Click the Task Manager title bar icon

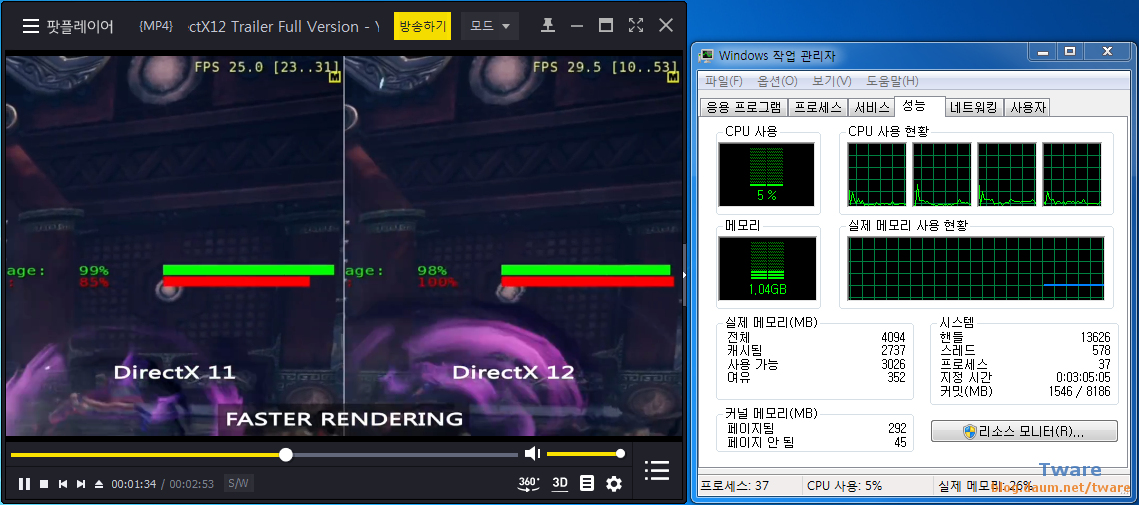(x=707, y=55)
